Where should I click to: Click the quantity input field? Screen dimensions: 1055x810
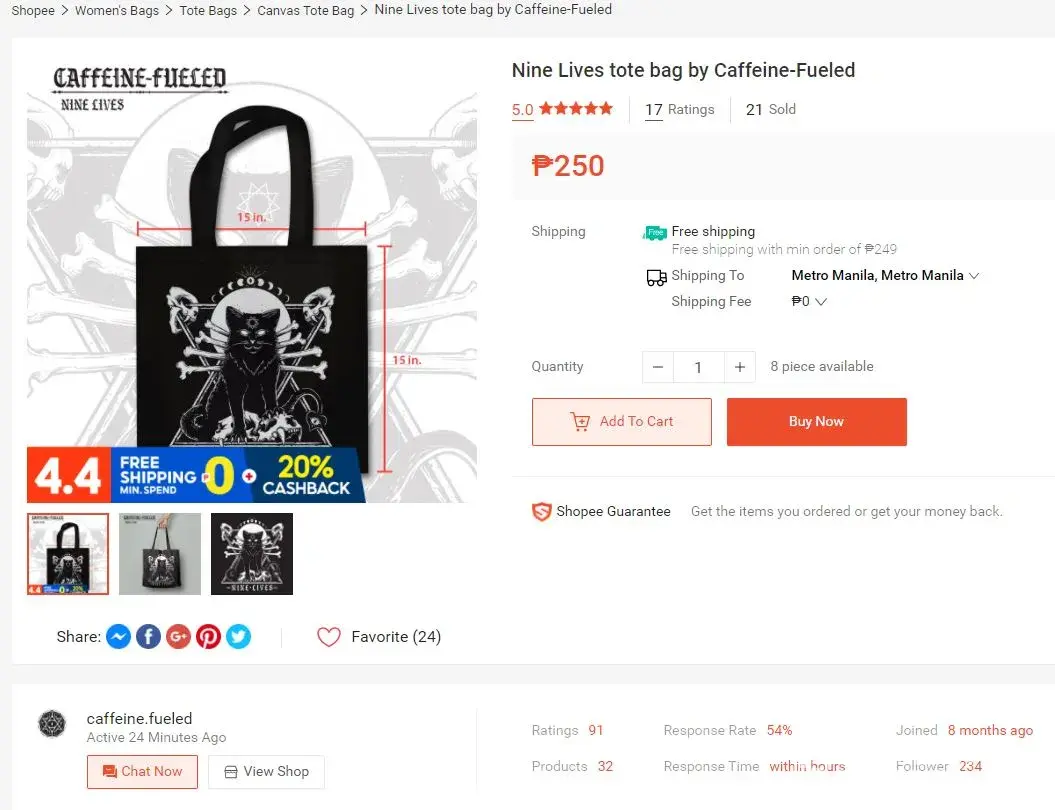pyautogui.click(x=698, y=367)
